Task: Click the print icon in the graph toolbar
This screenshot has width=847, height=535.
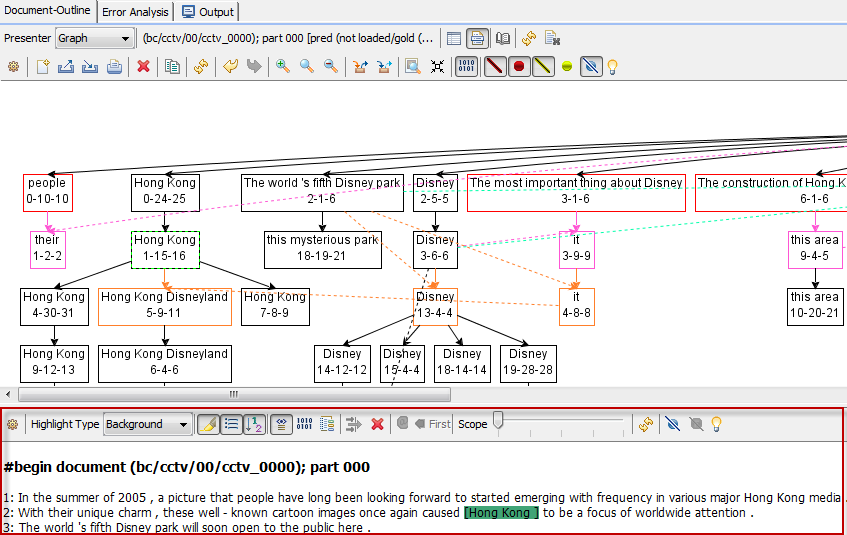Action: (x=114, y=66)
